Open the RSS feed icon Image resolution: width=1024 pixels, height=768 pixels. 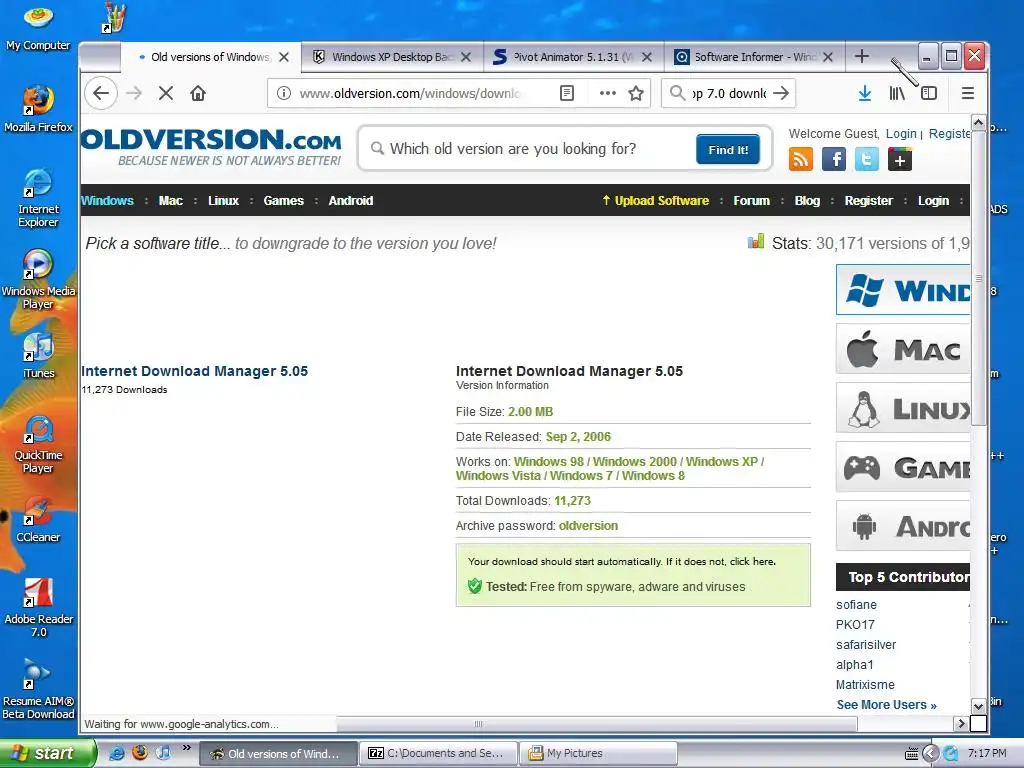(801, 159)
